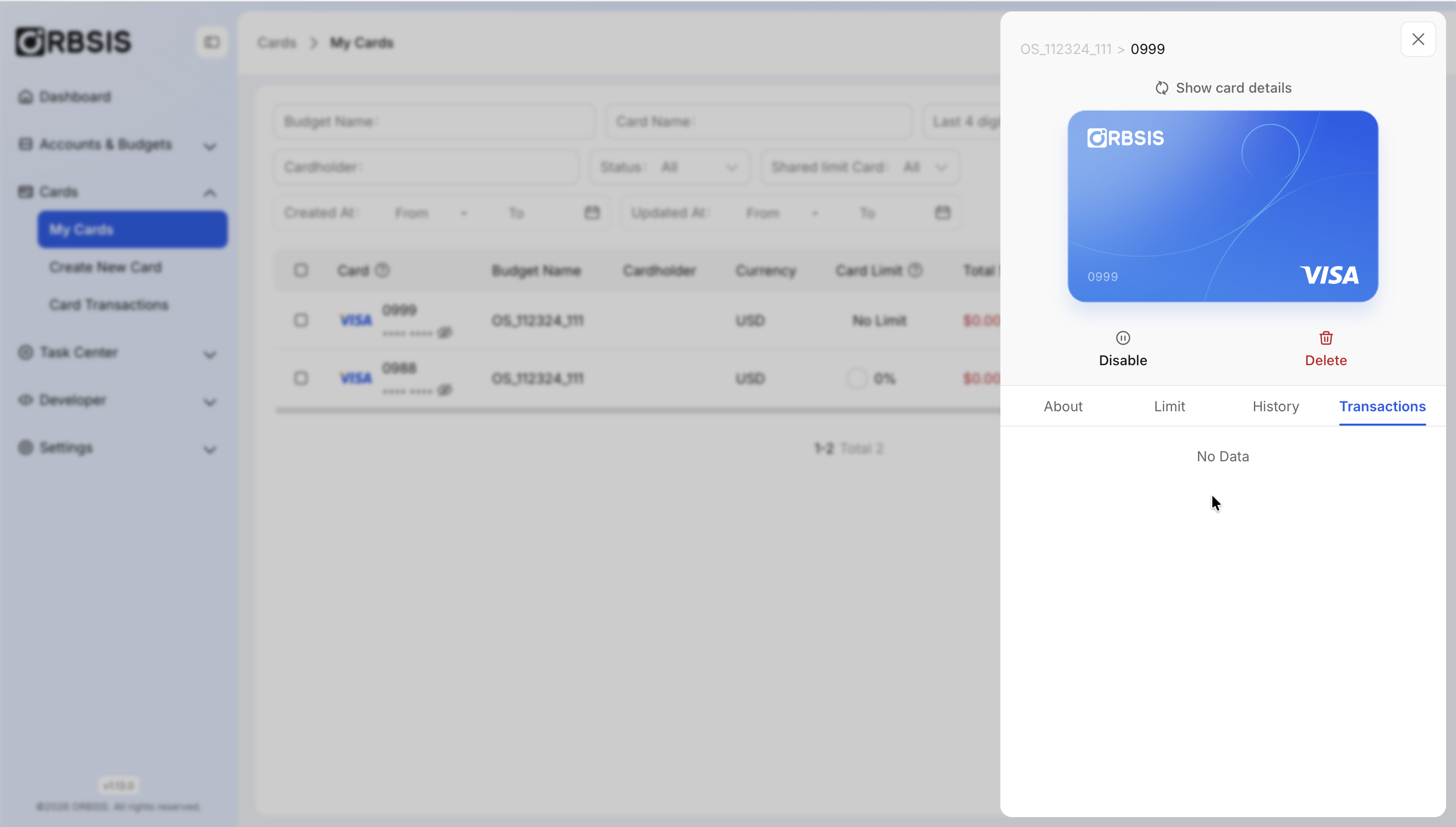Collapse the Cards menu chevron
Image resolution: width=1456 pixels, height=827 pixels.
(x=210, y=193)
